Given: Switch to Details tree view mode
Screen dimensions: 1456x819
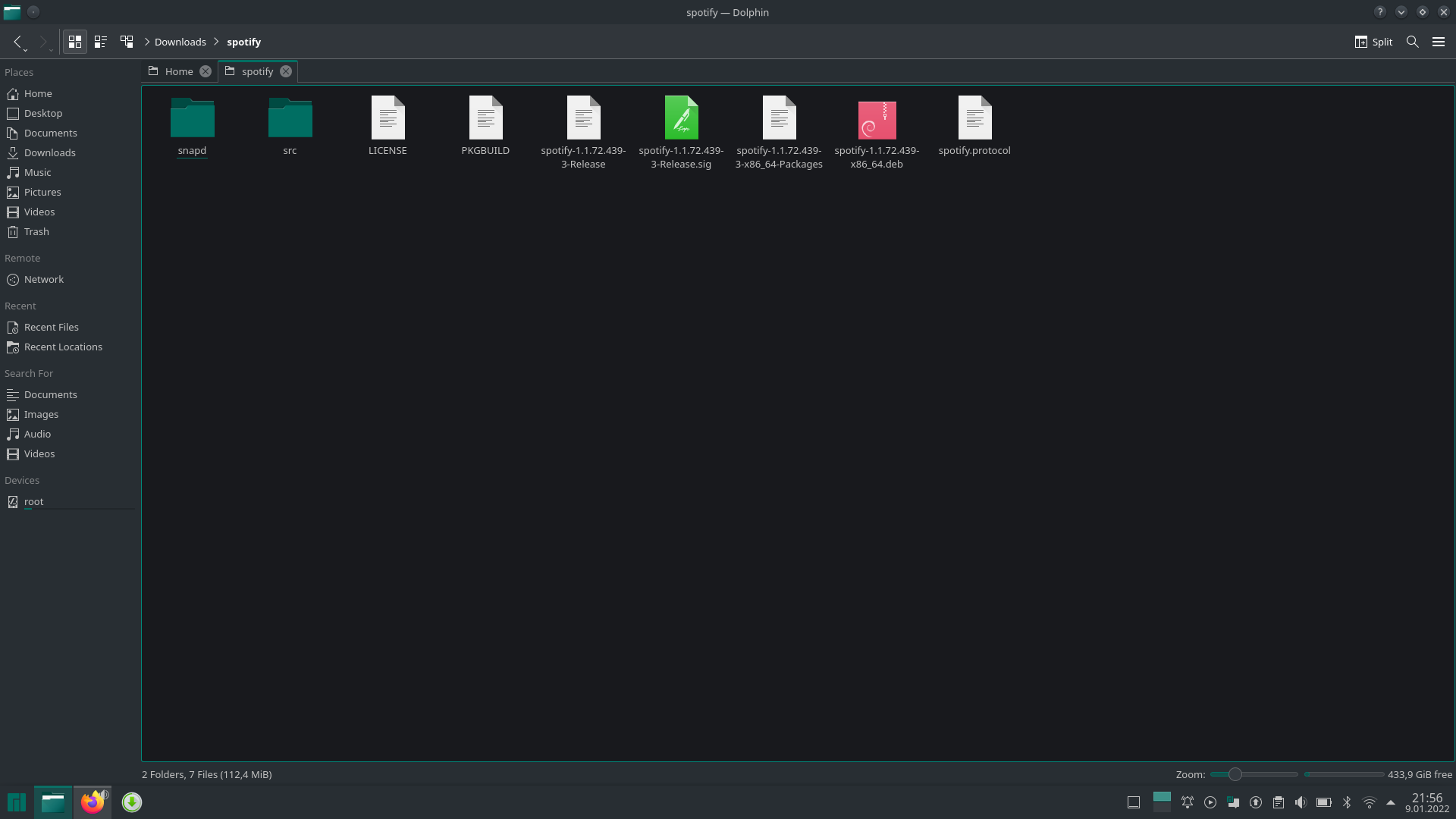Looking at the screenshot, I should (x=127, y=42).
